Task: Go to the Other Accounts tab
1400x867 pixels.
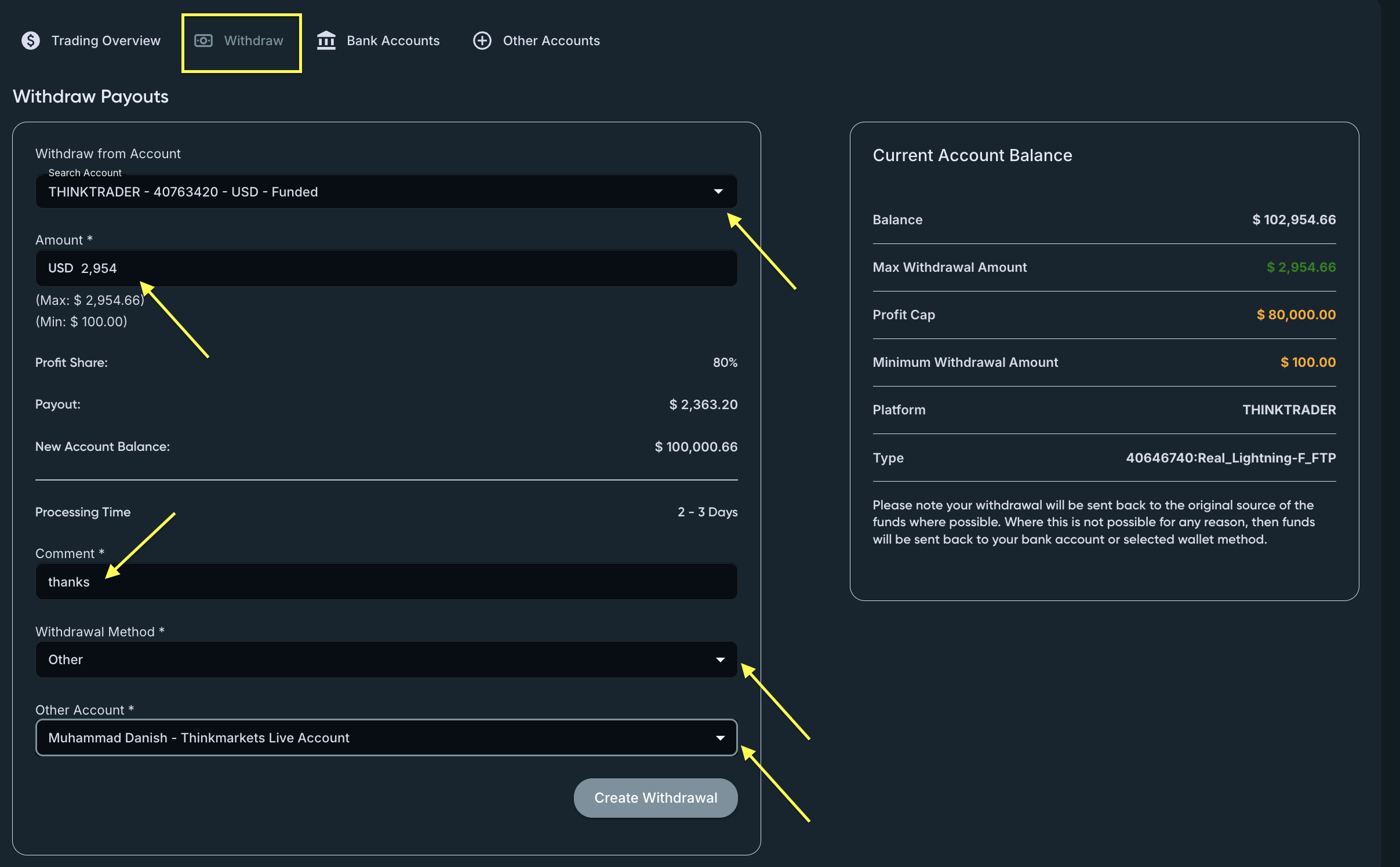Action: tap(551, 41)
